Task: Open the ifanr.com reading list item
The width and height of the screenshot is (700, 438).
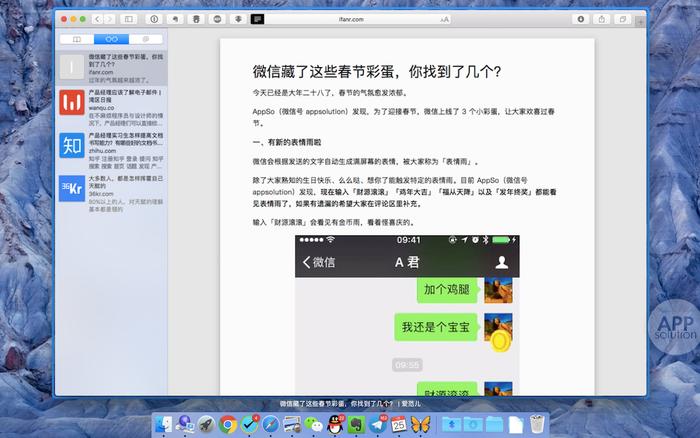Action: coord(112,68)
